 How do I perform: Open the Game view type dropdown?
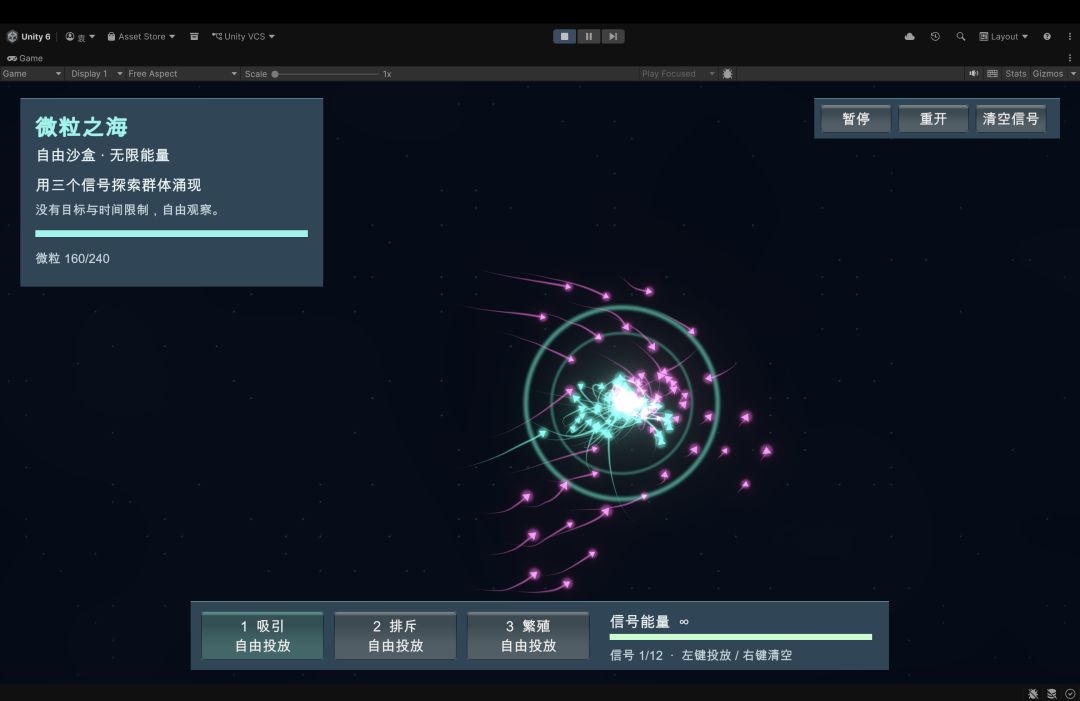[32, 74]
